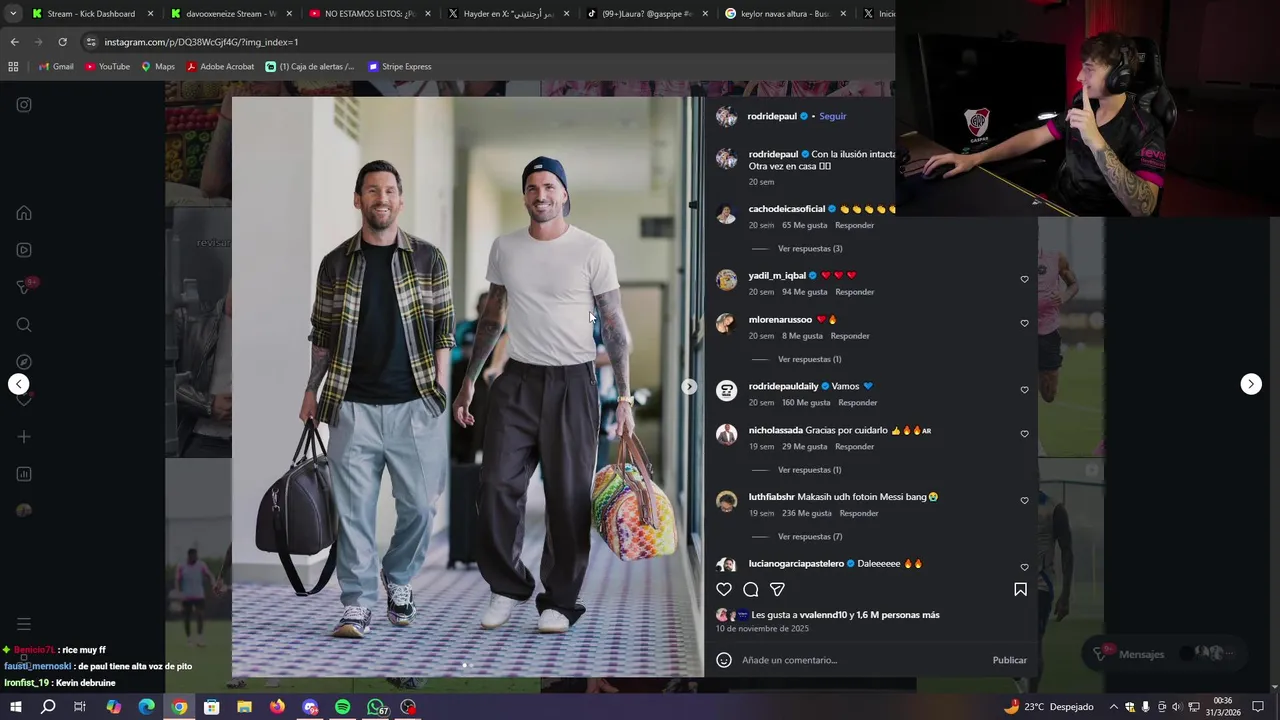Image resolution: width=1280 pixels, height=720 pixels.
Task: Open Chrome tab search dropdown arrow
Action: (13, 14)
